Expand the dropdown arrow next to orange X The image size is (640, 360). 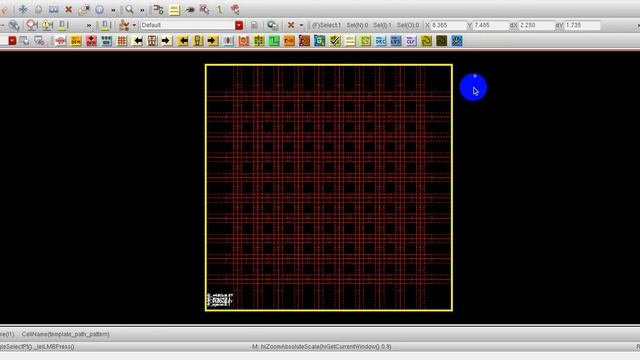tap(302, 25)
